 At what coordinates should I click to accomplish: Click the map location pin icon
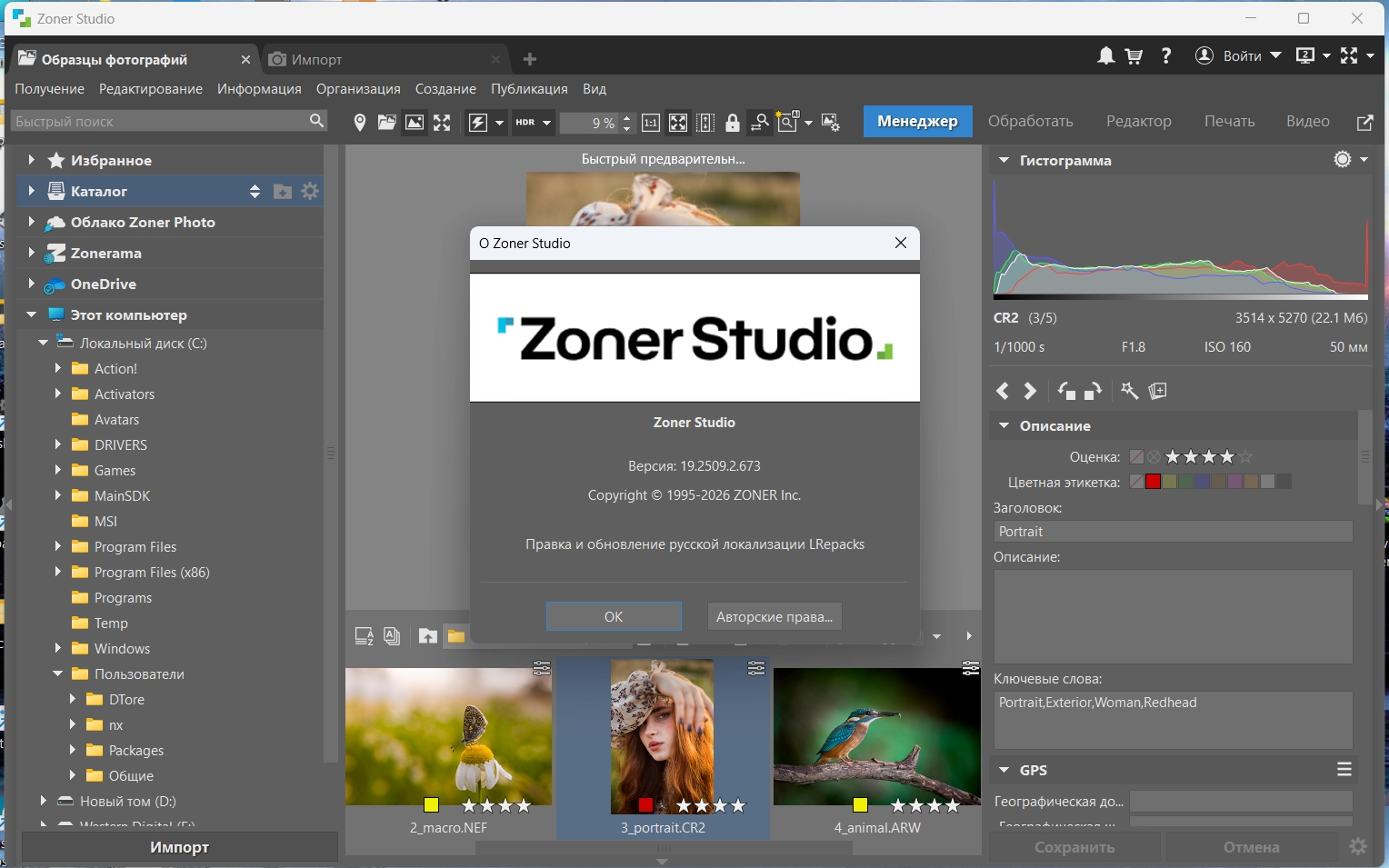click(360, 123)
